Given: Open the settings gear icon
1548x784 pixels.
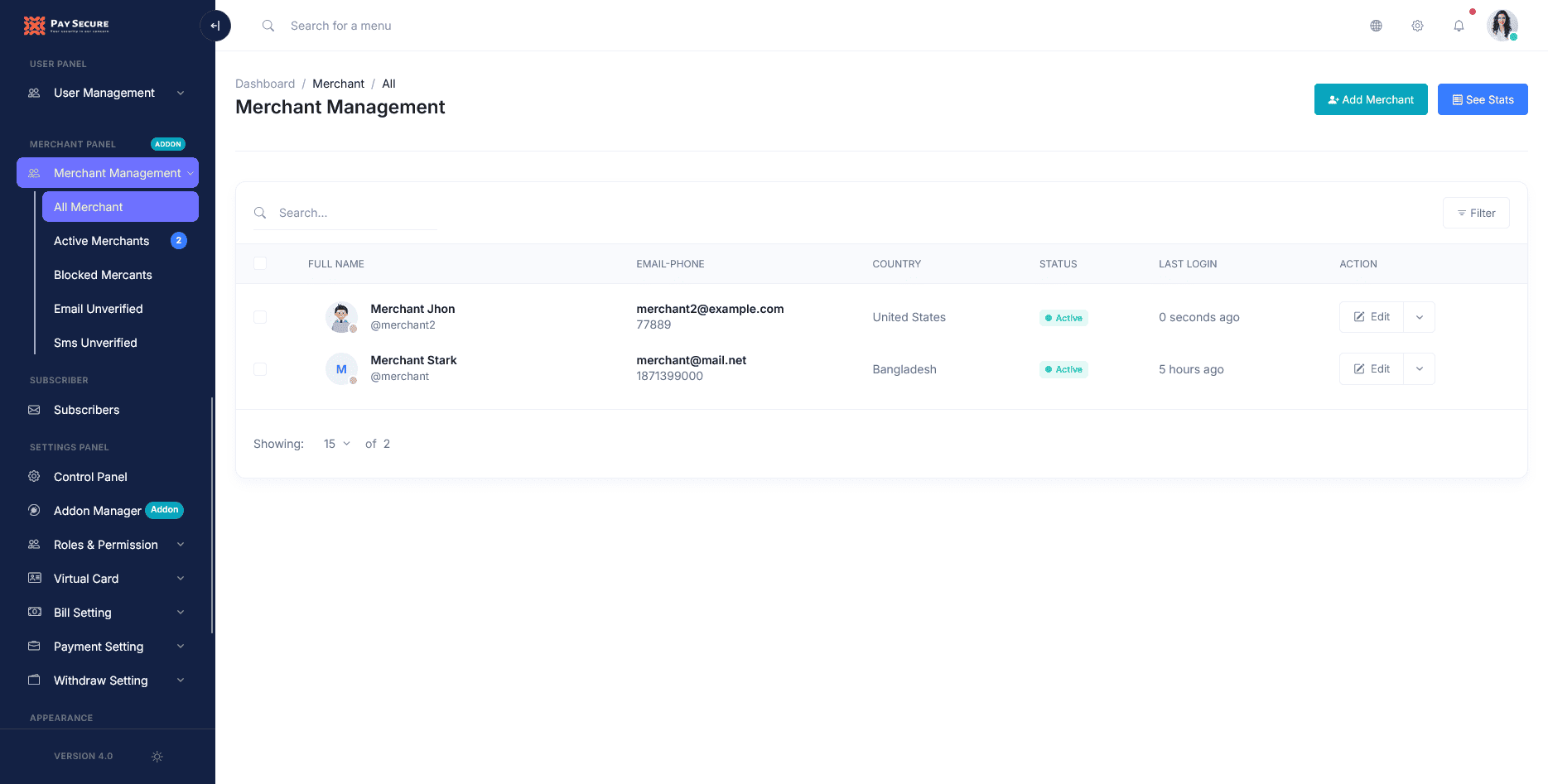Looking at the screenshot, I should pos(1417,26).
